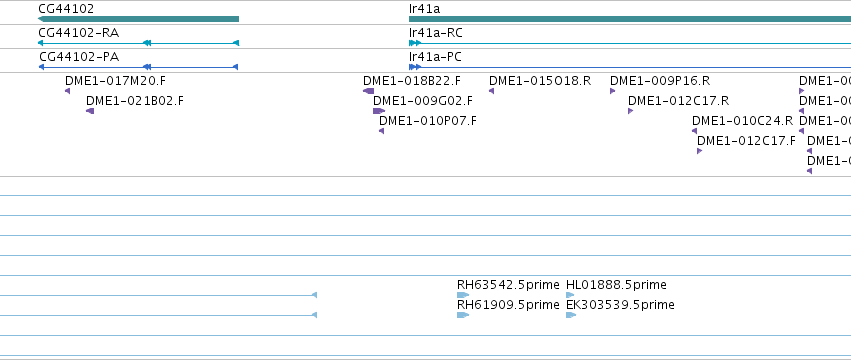Click the RH63542.5prime EST arrow
Screen dimensions: 851x360
(x=463, y=295)
